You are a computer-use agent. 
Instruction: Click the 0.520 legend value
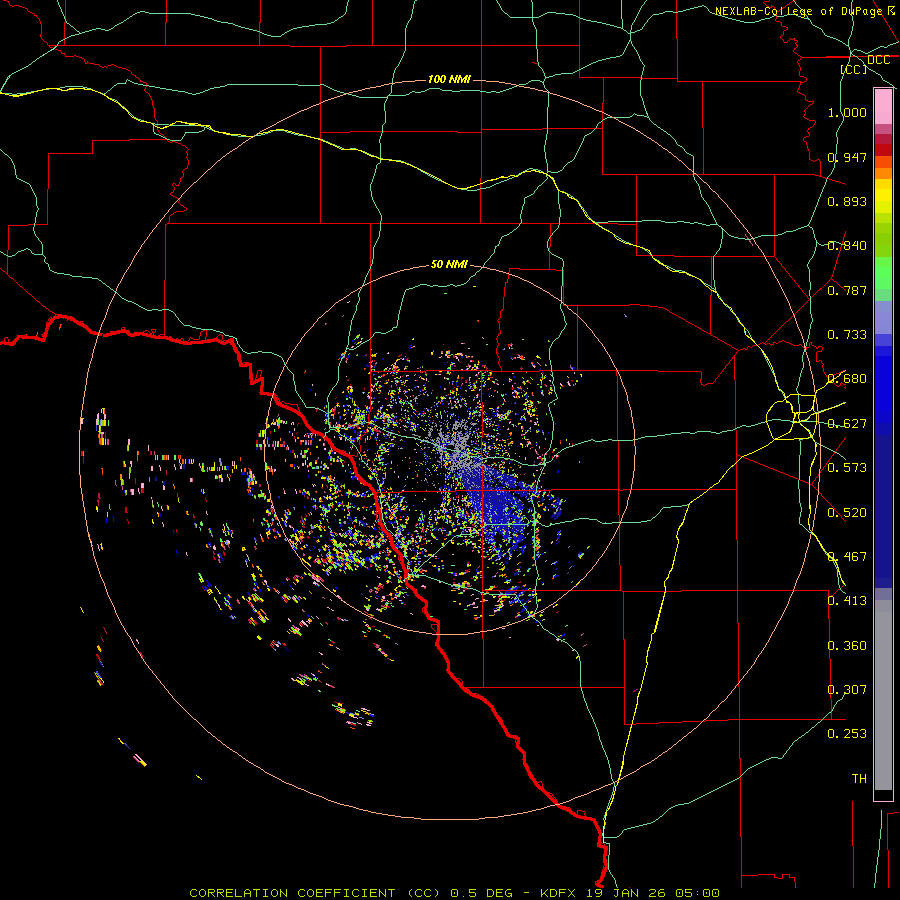point(847,513)
